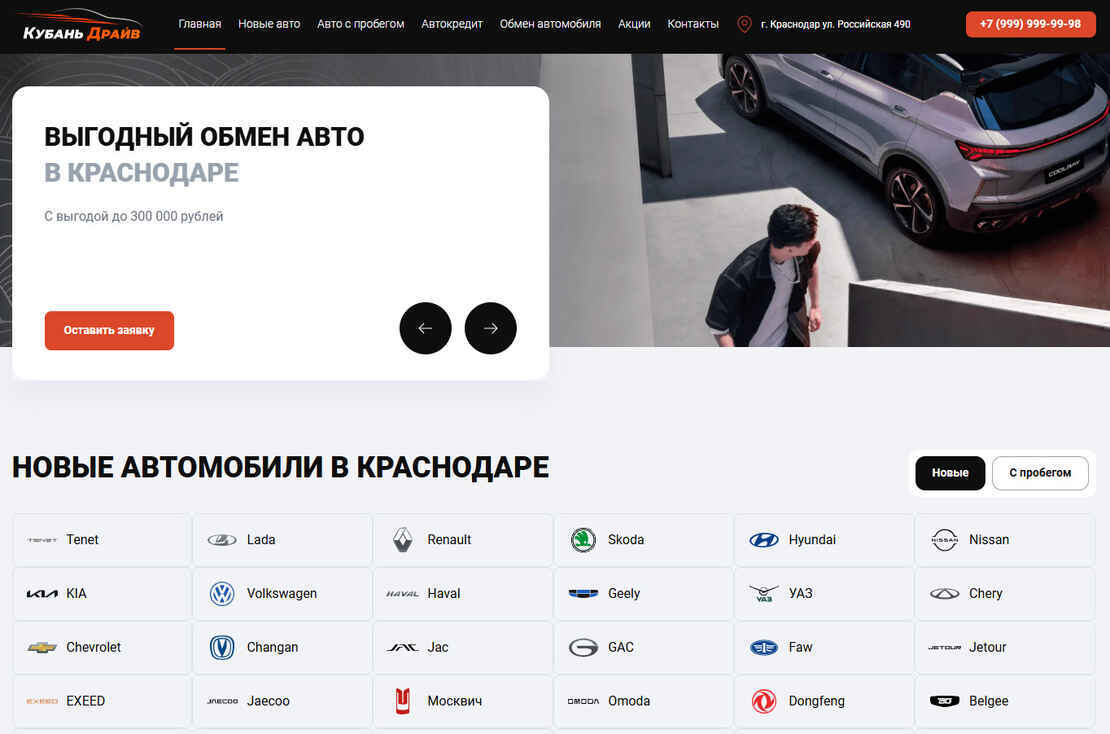The width and height of the screenshot is (1110, 734).
Task: Open the Geely brand link
Action: (624, 594)
